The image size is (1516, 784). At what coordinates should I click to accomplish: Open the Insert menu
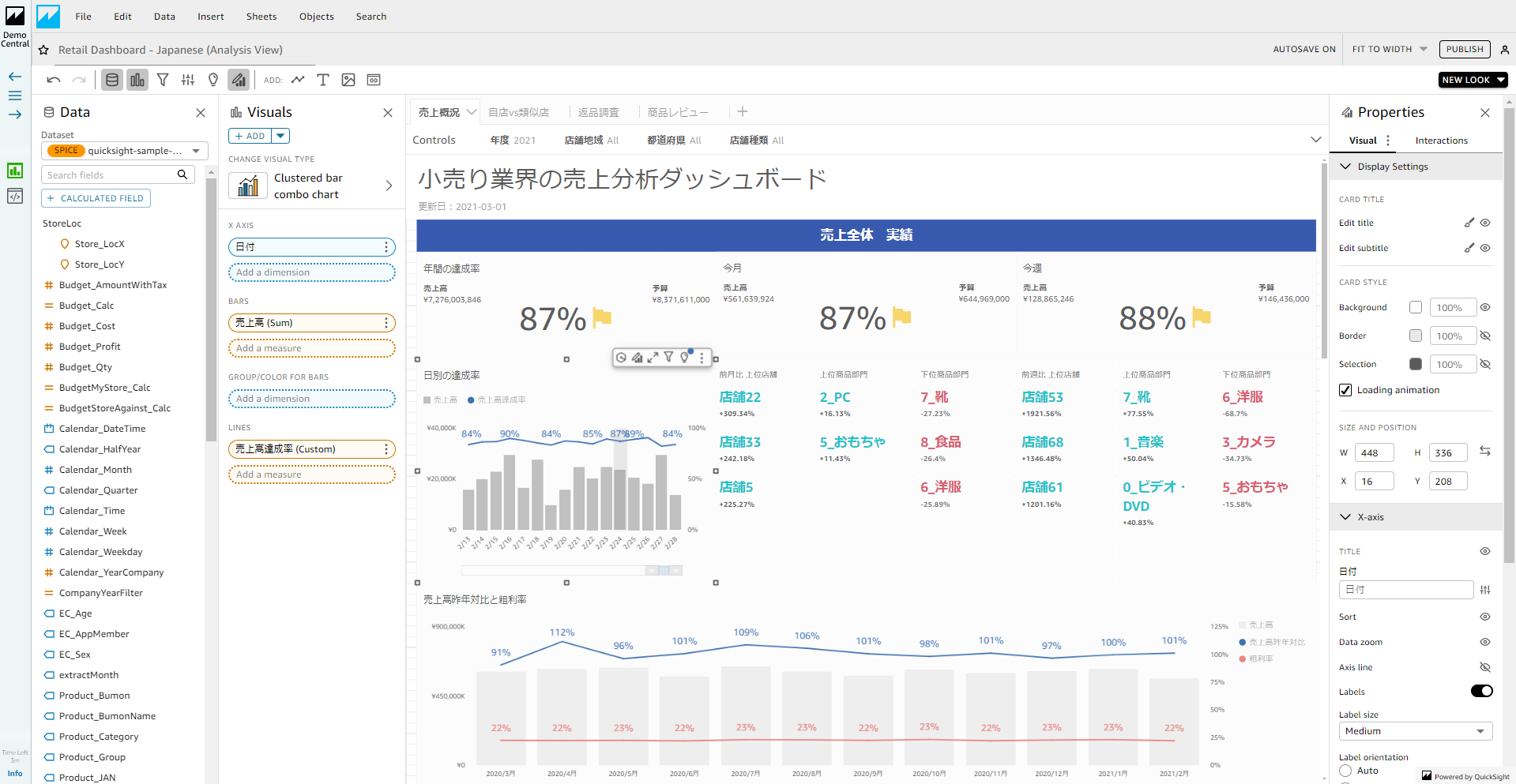(210, 16)
